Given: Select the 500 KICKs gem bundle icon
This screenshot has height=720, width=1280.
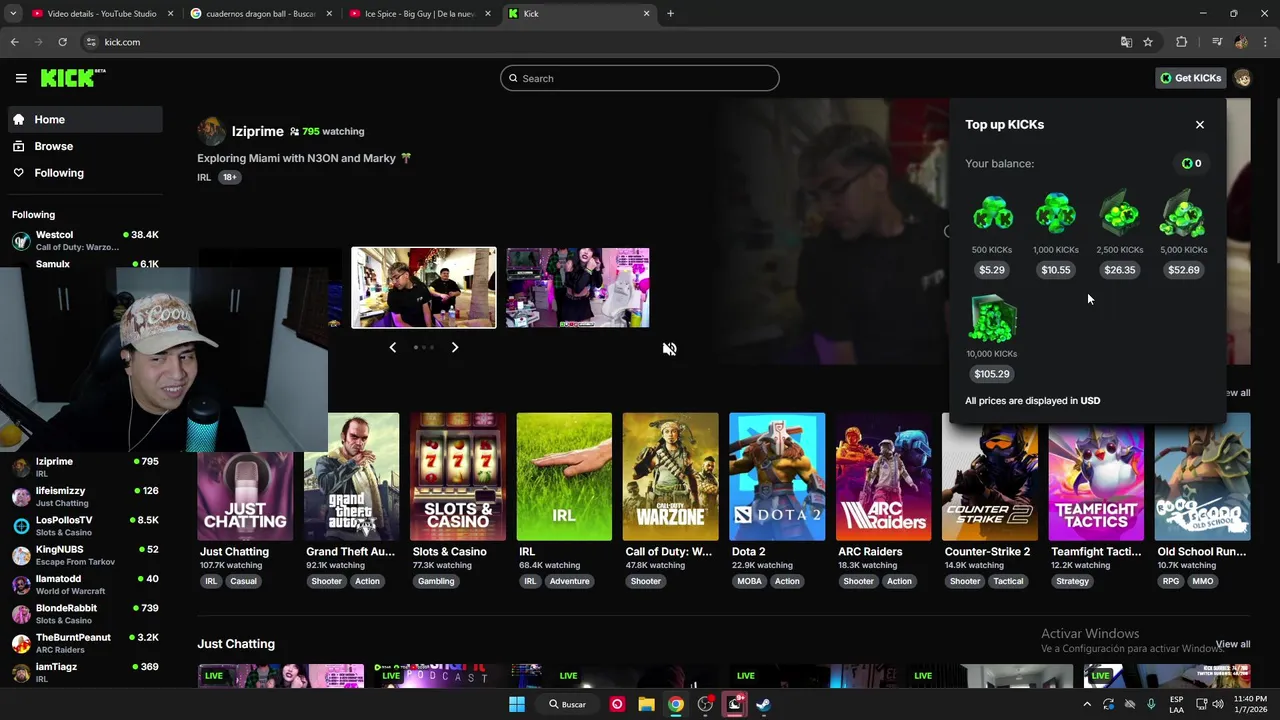Looking at the screenshot, I should pyautogui.click(x=992, y=213).
